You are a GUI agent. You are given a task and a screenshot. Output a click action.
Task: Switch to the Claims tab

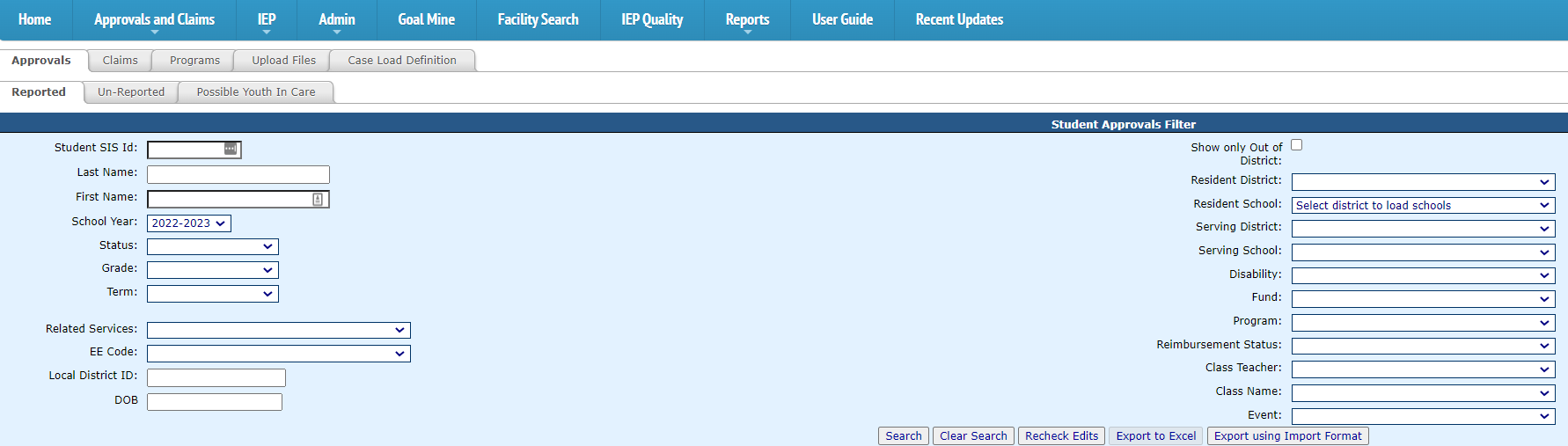click(120, 61)
